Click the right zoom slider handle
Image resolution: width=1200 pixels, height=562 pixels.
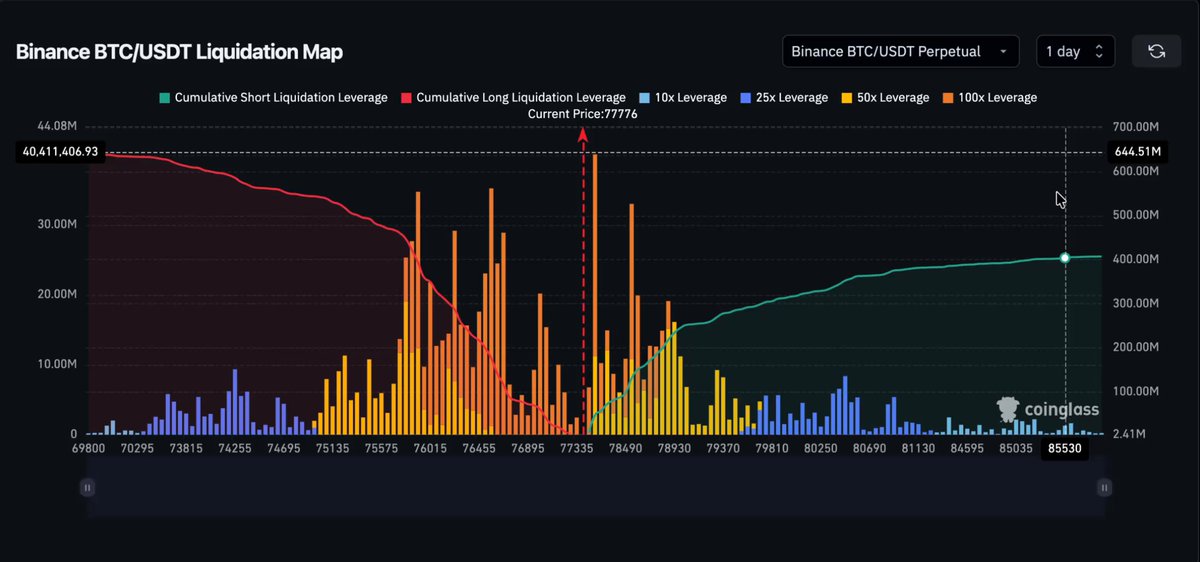pyautogui.click(x=1104, y=488)
